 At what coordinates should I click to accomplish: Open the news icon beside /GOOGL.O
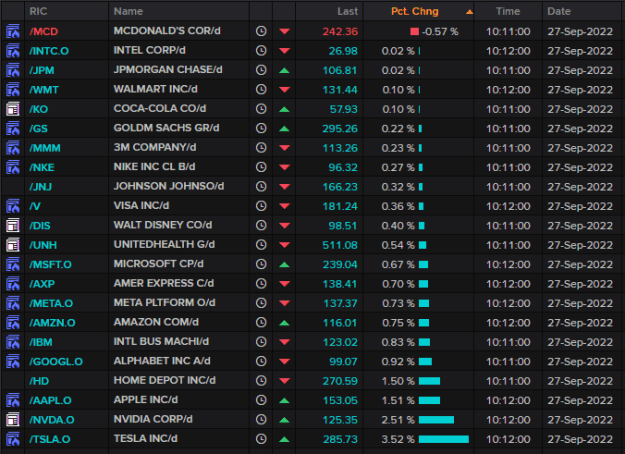click(x=13, y=362)
